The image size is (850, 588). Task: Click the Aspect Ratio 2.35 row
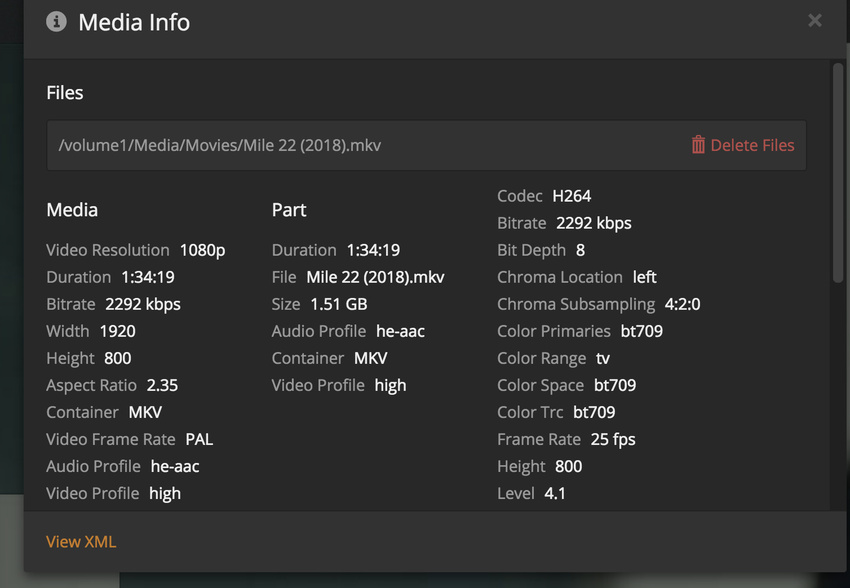pos(112,385)
